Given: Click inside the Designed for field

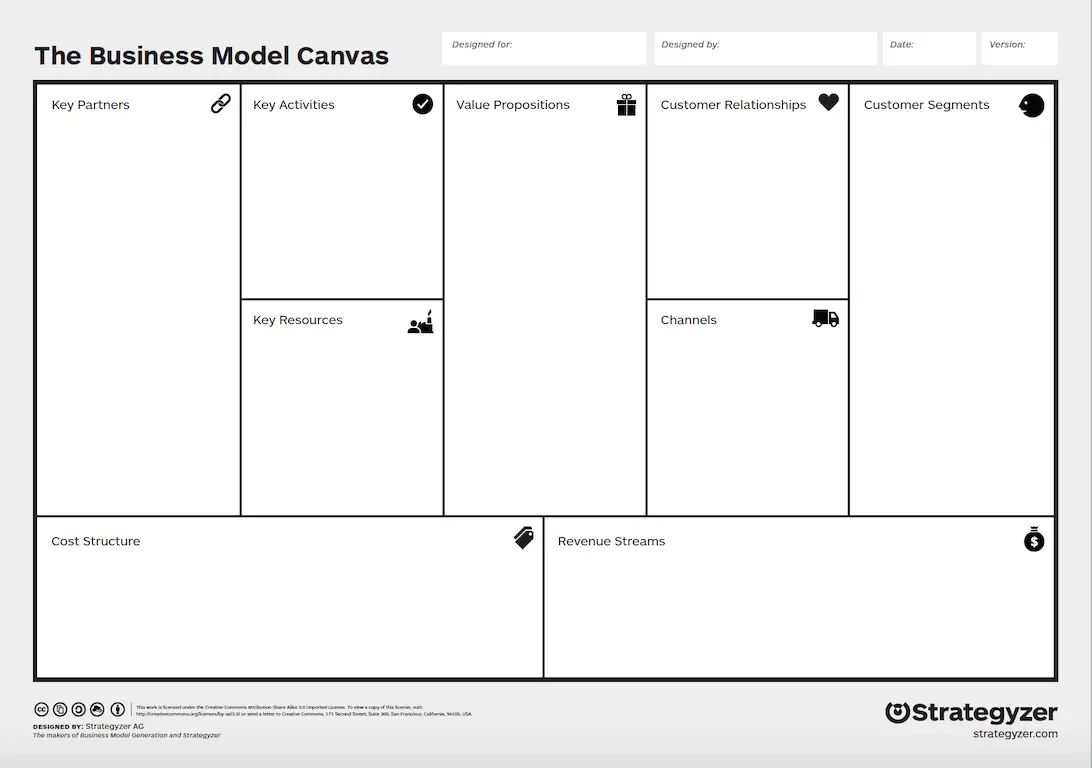Looking at the screenshot, I should 543,48.
